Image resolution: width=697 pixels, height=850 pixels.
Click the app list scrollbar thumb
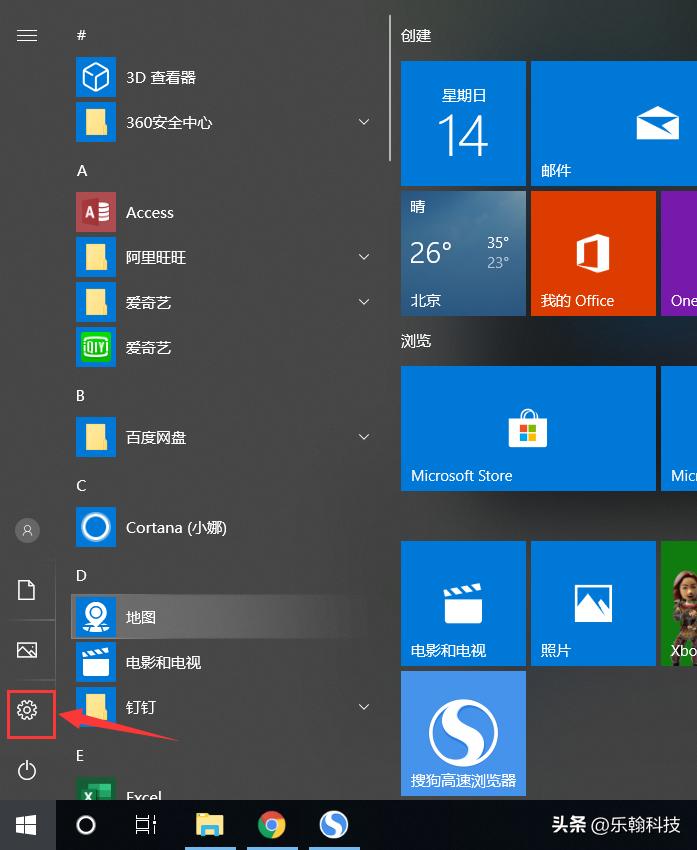390,88
